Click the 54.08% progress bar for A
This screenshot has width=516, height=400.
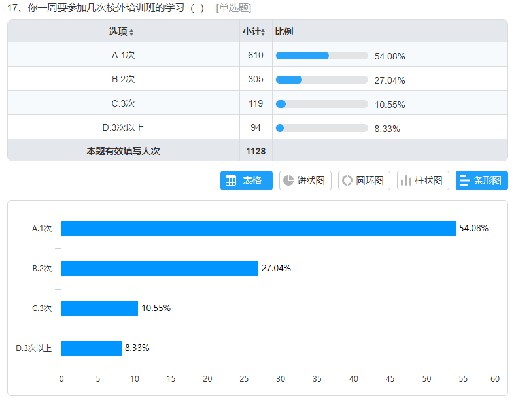tap(322, 56)
